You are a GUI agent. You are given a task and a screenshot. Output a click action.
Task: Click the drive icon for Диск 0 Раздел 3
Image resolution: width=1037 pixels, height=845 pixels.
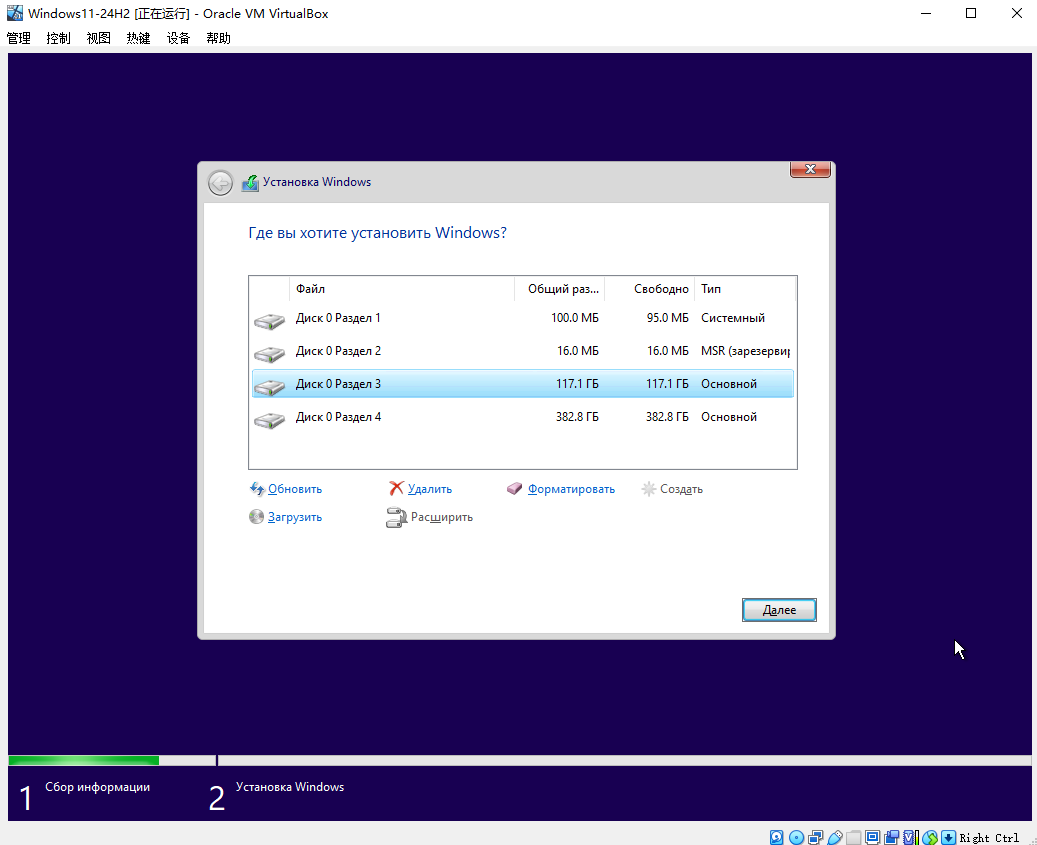pyautogui.click(x=269, y=387)
